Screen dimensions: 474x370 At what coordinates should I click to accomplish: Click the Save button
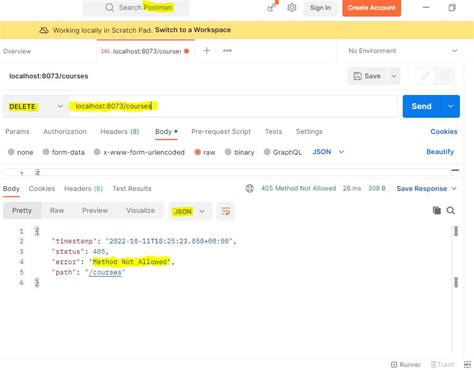point(367,76)
